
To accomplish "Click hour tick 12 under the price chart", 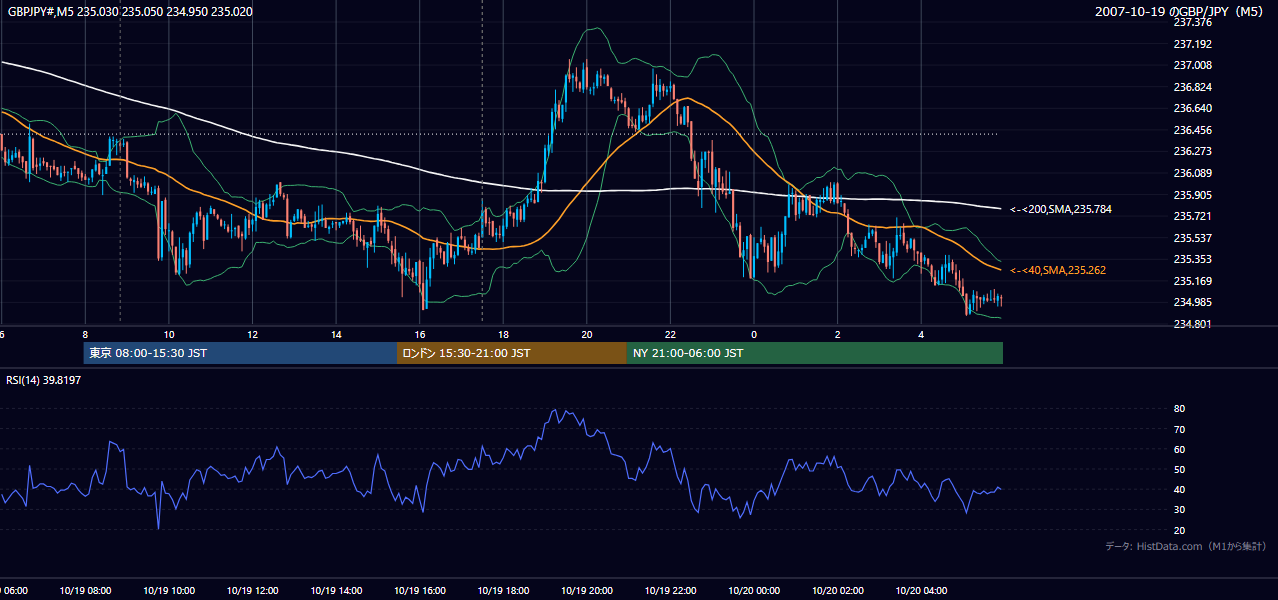I will click(253, 334).
